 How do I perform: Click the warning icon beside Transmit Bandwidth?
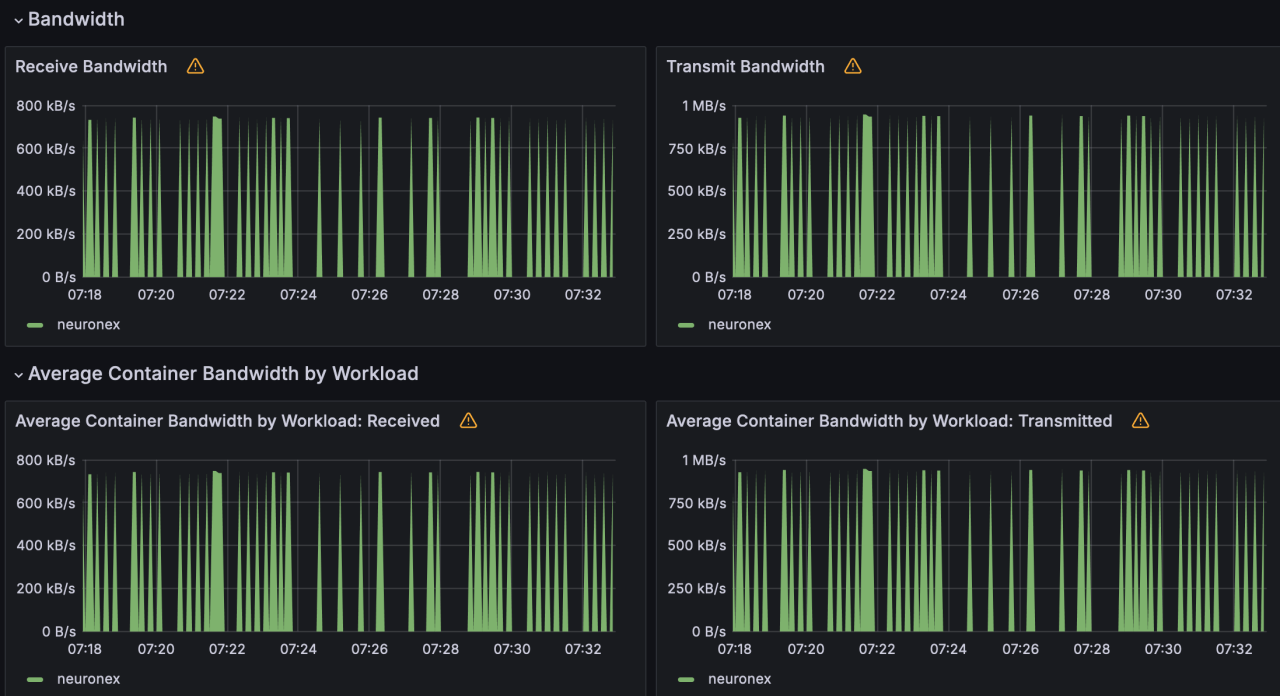click(852, 66)
